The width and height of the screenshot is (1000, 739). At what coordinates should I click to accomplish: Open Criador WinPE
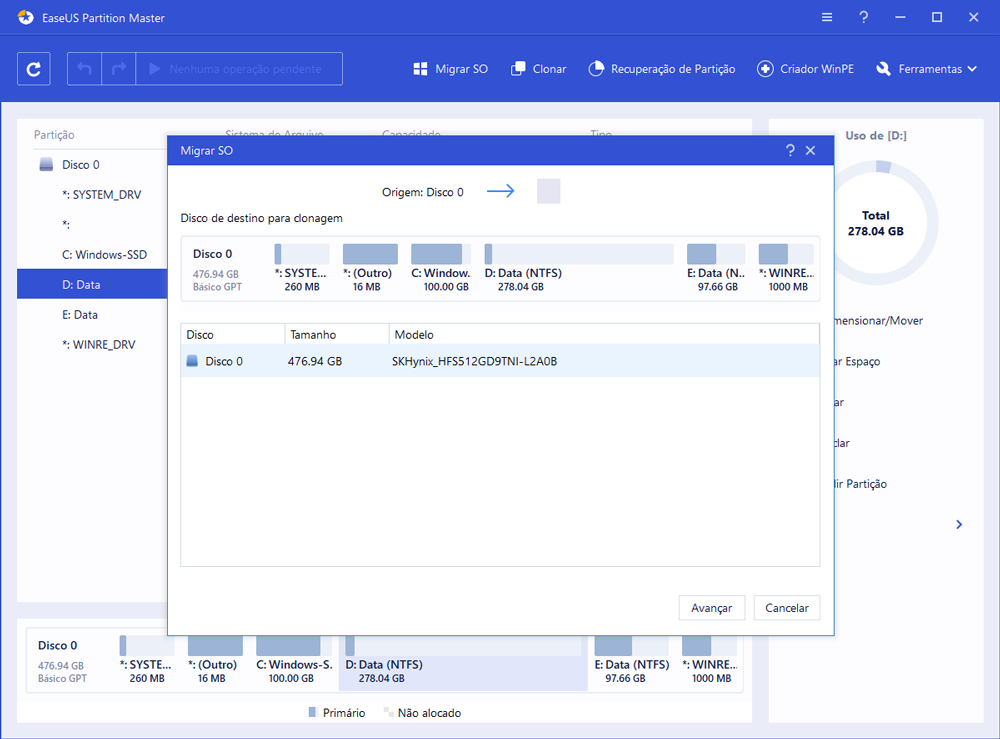[x=805, y=69]
